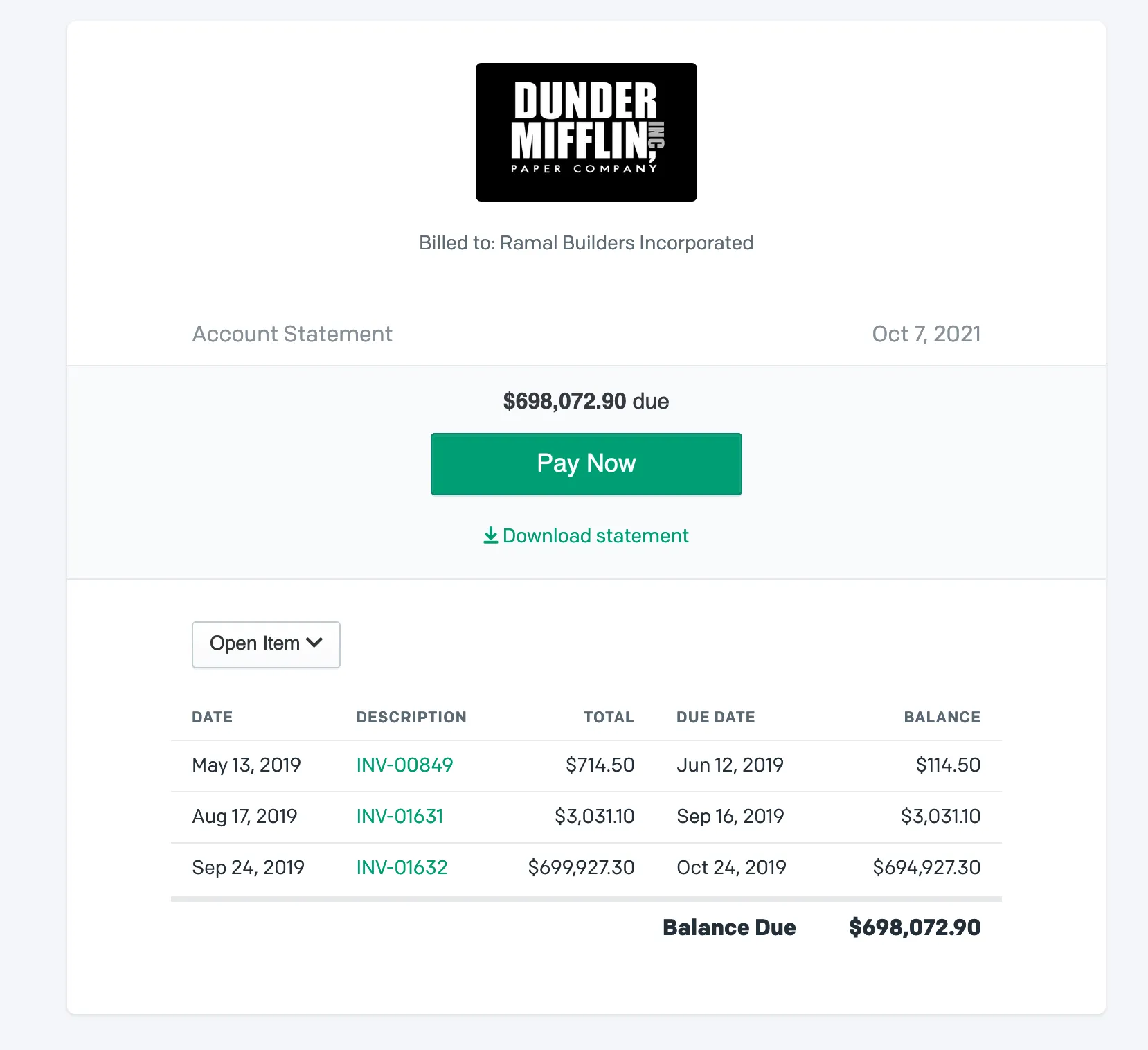The height and width of the screenshot is (1050, 1148).
Task: Click the DESCRIPTION column header
Action: [411, 717]
